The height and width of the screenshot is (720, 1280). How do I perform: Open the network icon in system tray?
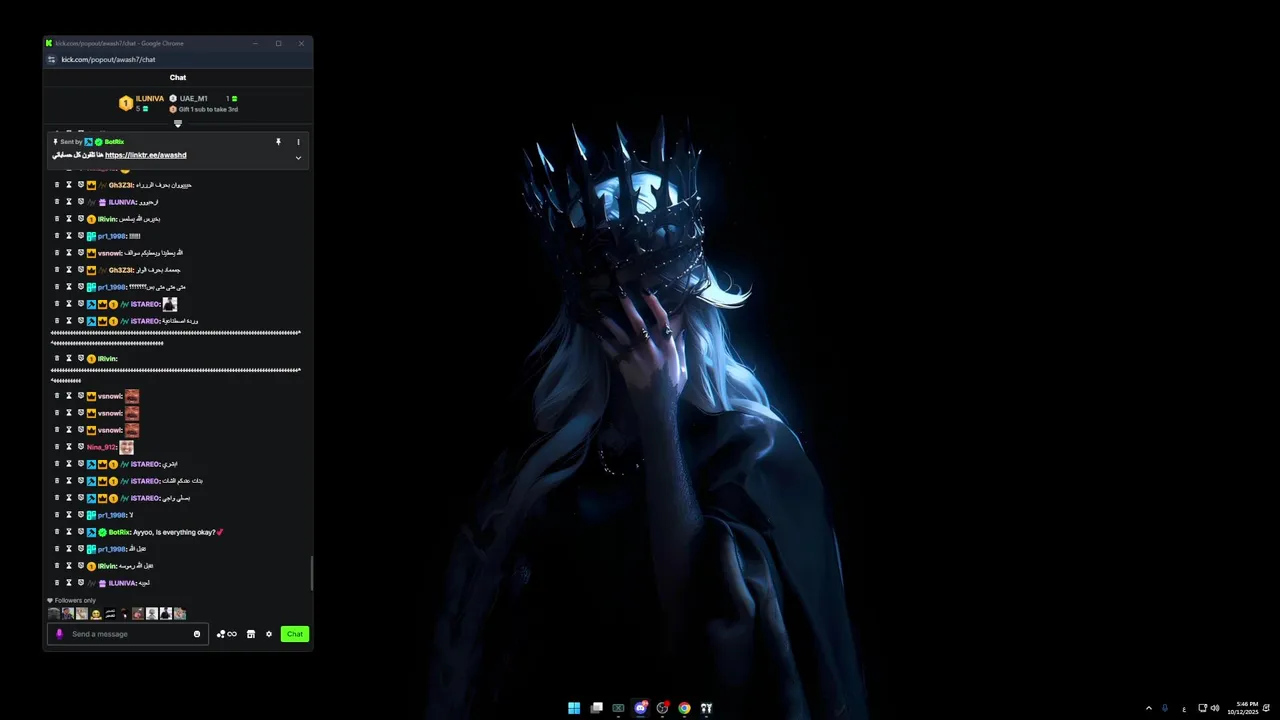point(1203,708)
